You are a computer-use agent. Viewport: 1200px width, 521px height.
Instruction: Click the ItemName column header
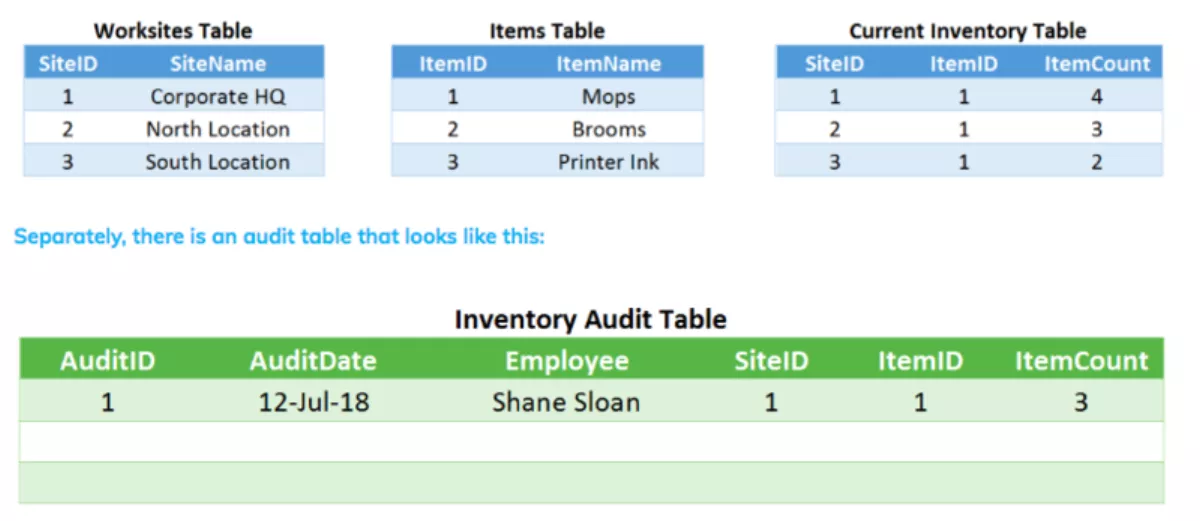pyautogui.click(x=608, y=64)
